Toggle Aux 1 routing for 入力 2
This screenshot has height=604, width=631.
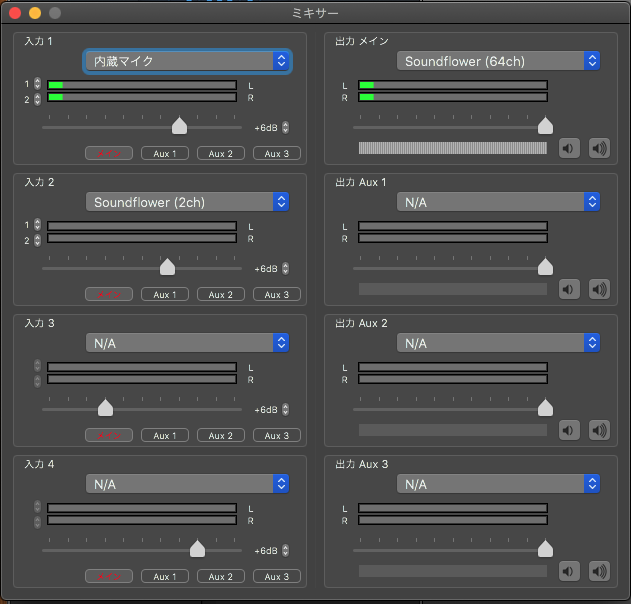pyautogui.click(x=165, y=295)
